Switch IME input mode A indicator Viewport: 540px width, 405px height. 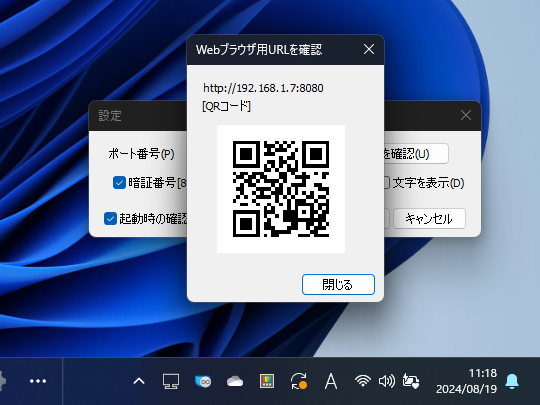pyautogui.click(x=331, y=381)
